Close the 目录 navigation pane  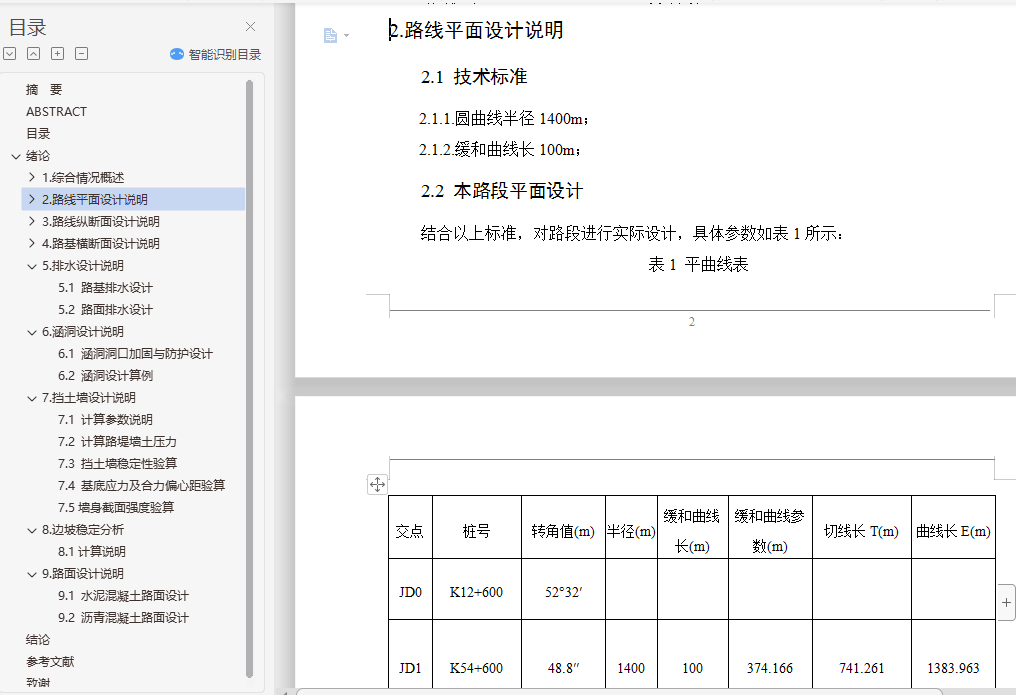tap(250, 27)
